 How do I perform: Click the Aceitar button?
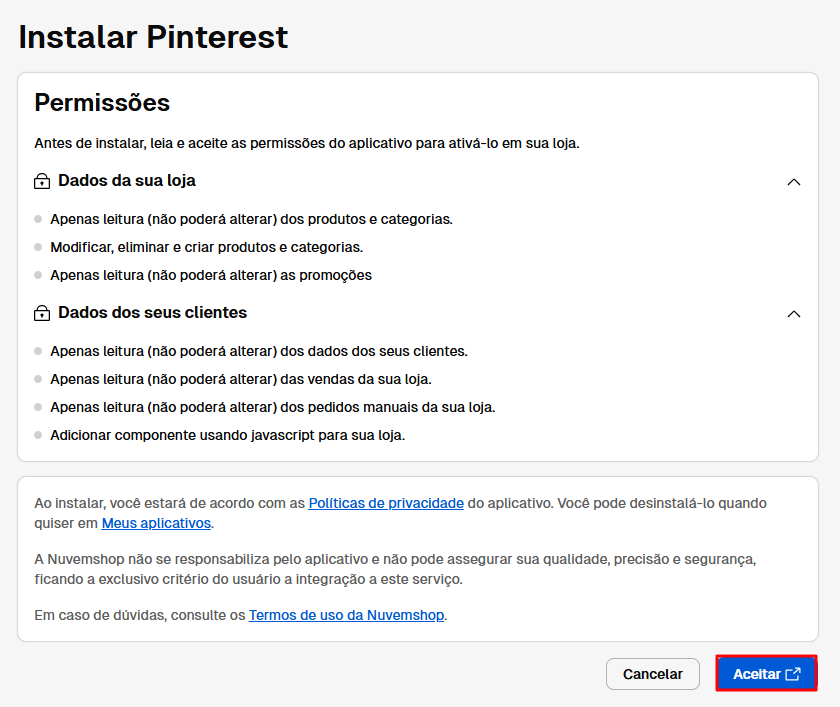[766, 673]
